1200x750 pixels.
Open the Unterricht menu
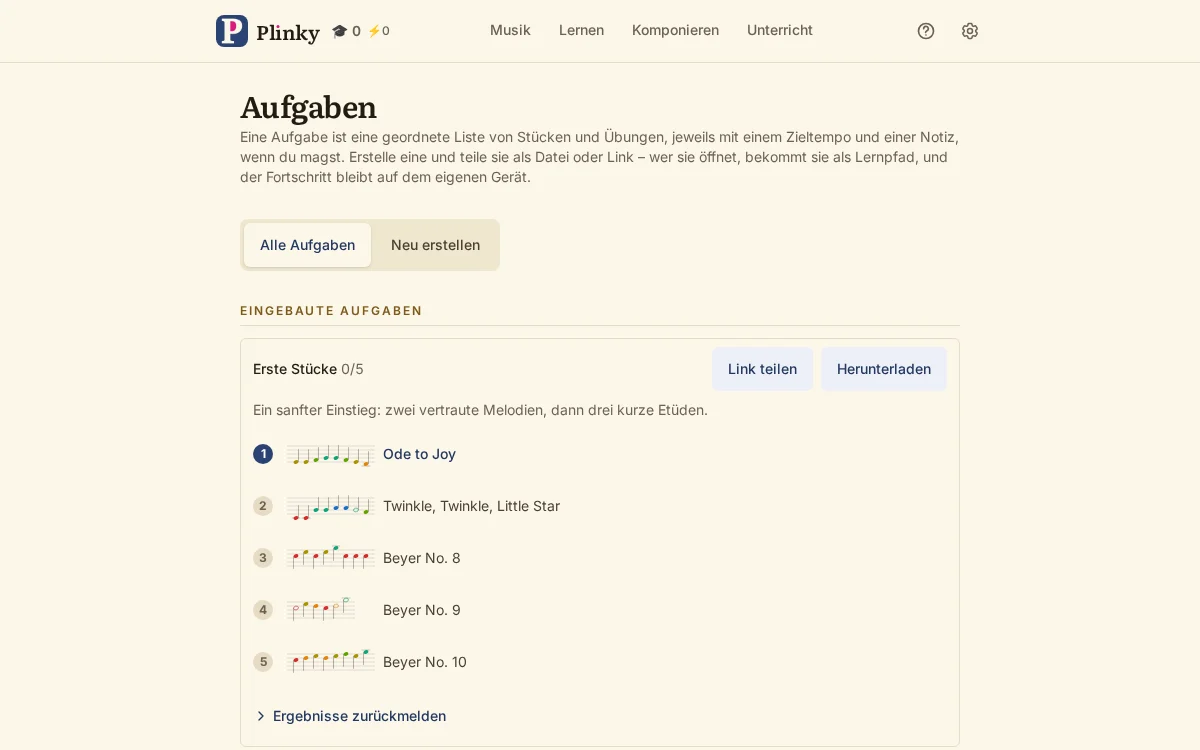[x=780, y=30]
